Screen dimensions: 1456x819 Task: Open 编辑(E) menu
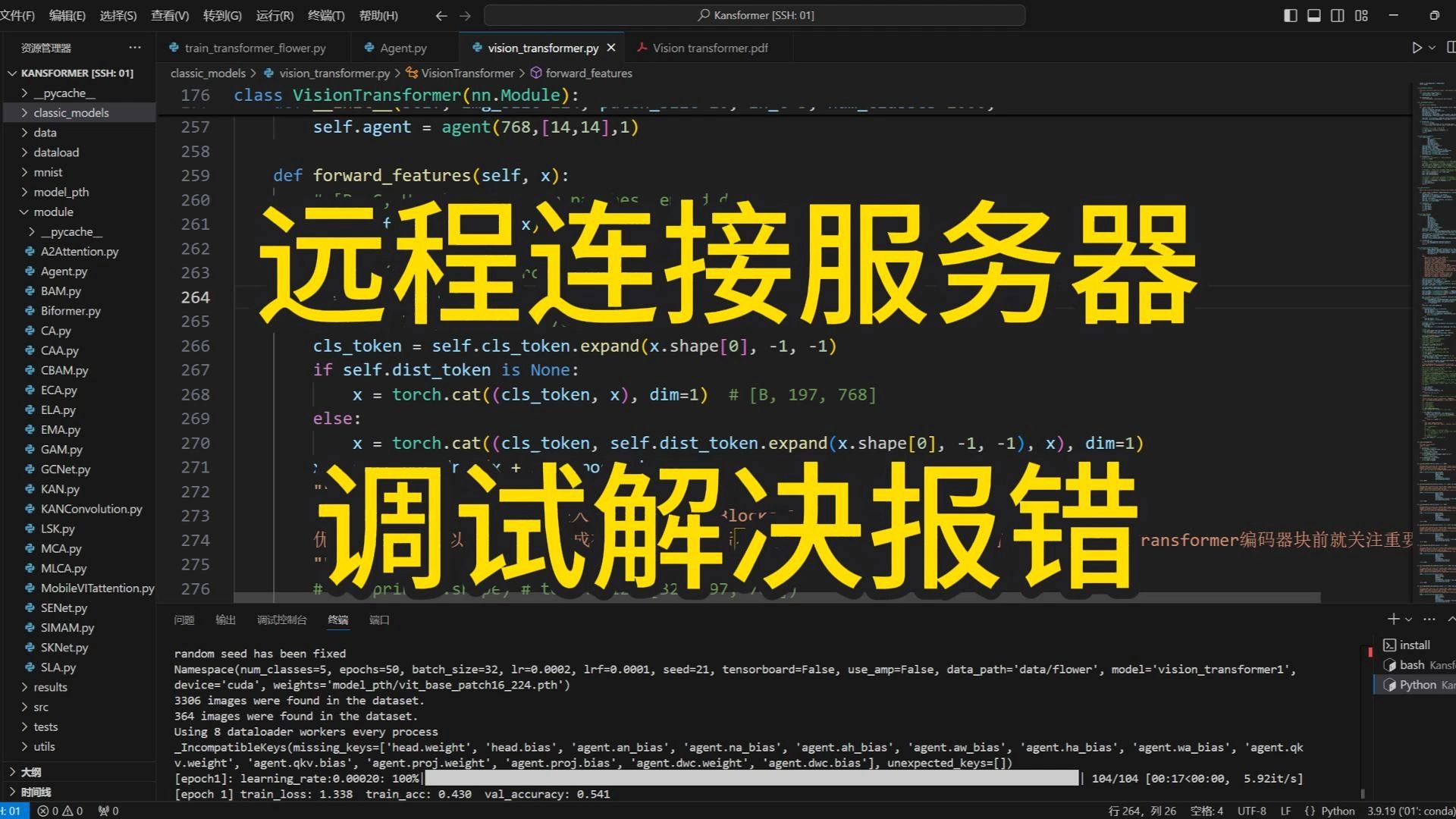[x=67, y=15]
